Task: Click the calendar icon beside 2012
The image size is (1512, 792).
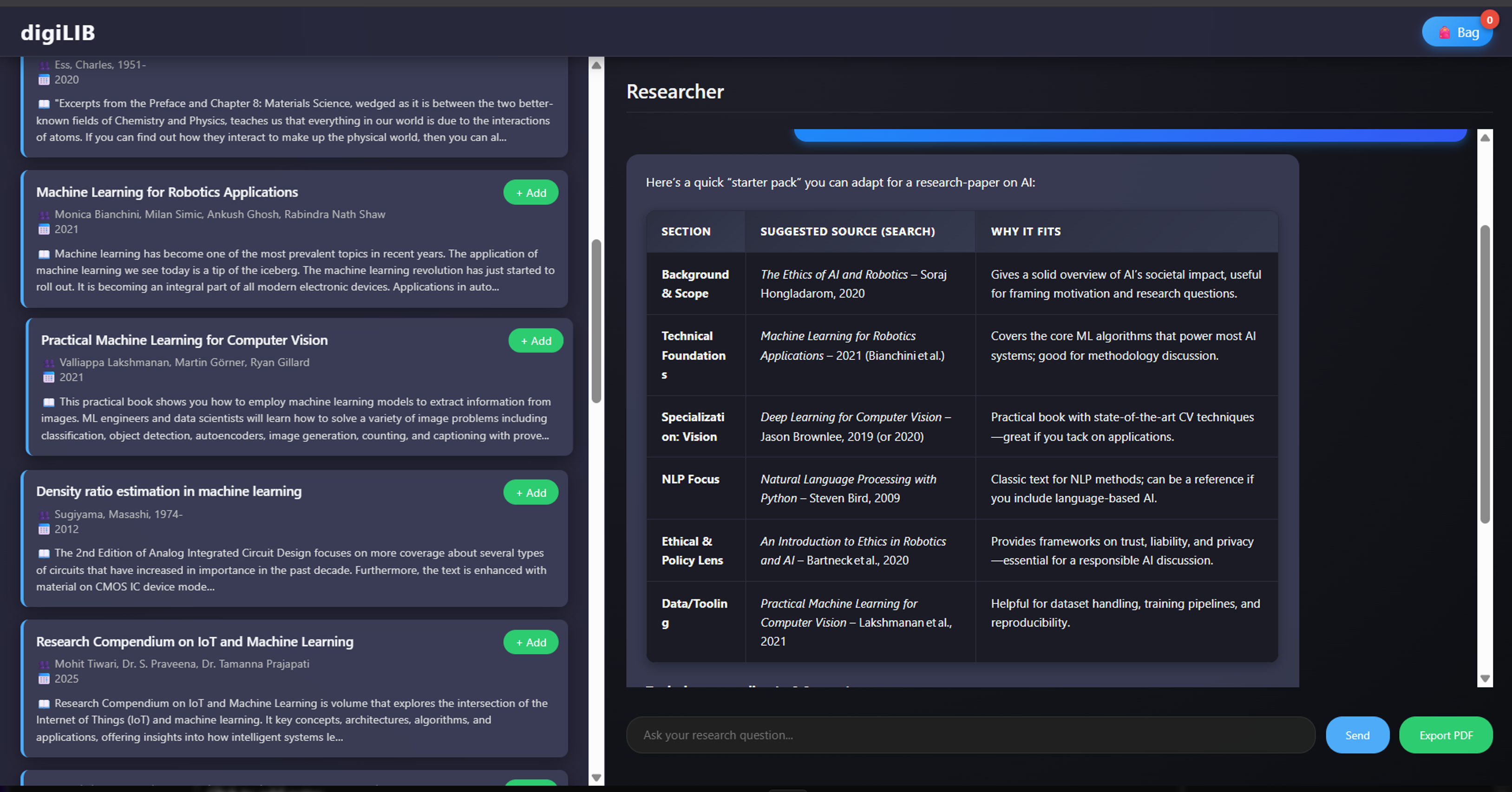Action: [44, 529]
